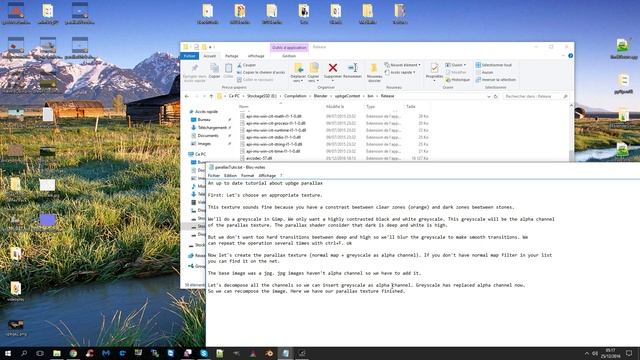Image resolution: width=640 pixels, height=360 pixels.
Task: Click Compilation in the Explorer breadcrumb
Action: pyautogui.click(x=295, y=96)
